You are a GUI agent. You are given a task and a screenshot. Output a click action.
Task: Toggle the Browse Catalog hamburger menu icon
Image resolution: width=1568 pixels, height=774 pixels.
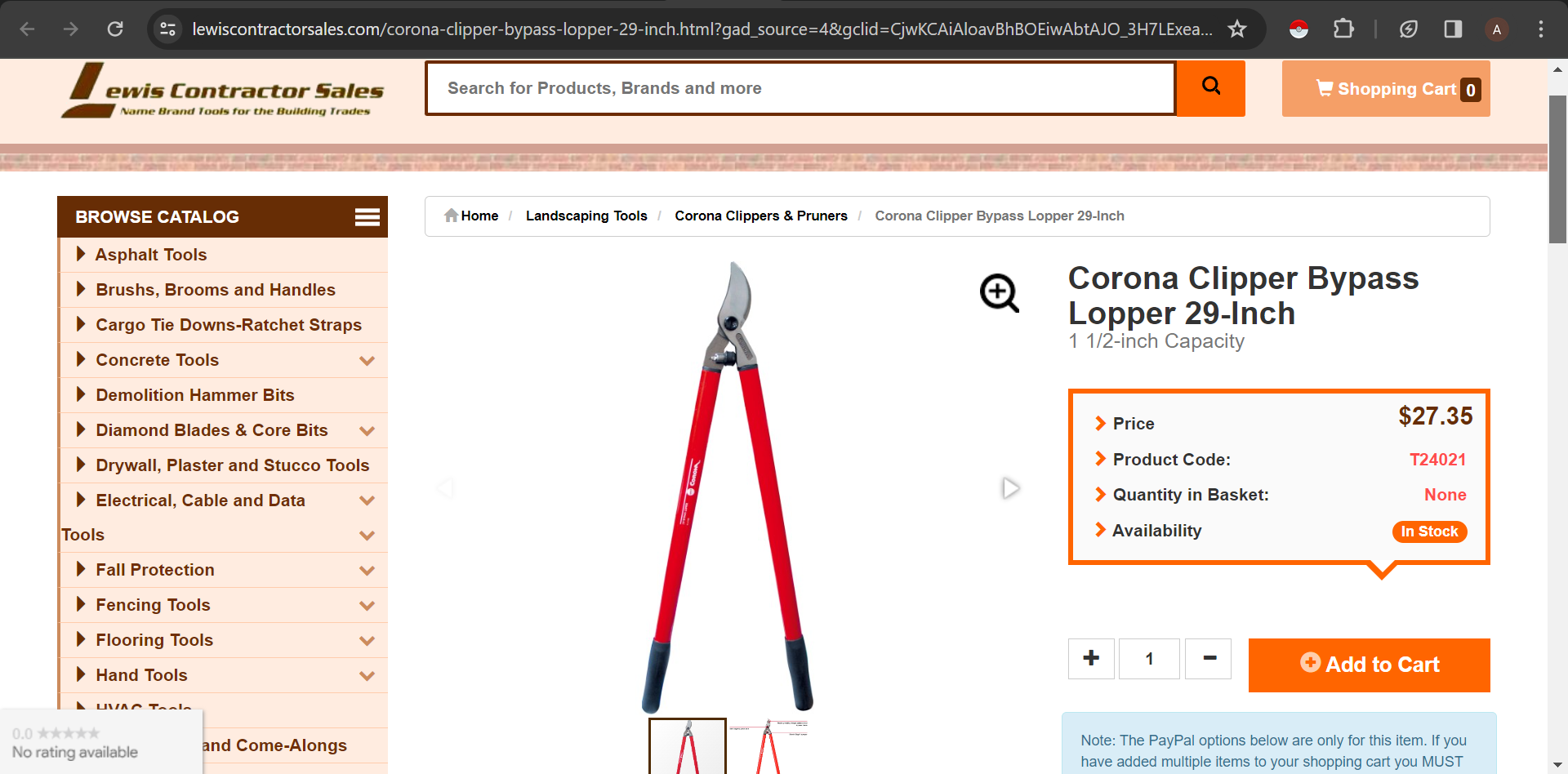pos(367,217)
